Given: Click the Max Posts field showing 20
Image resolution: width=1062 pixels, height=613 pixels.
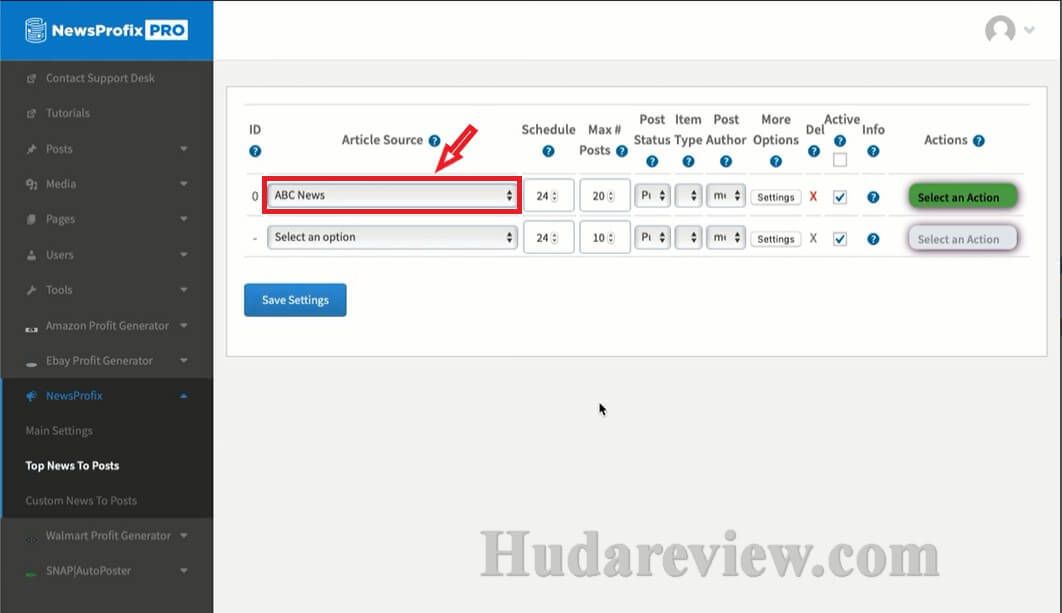Looking at the screenshot, I should click(x=605, y=196).
